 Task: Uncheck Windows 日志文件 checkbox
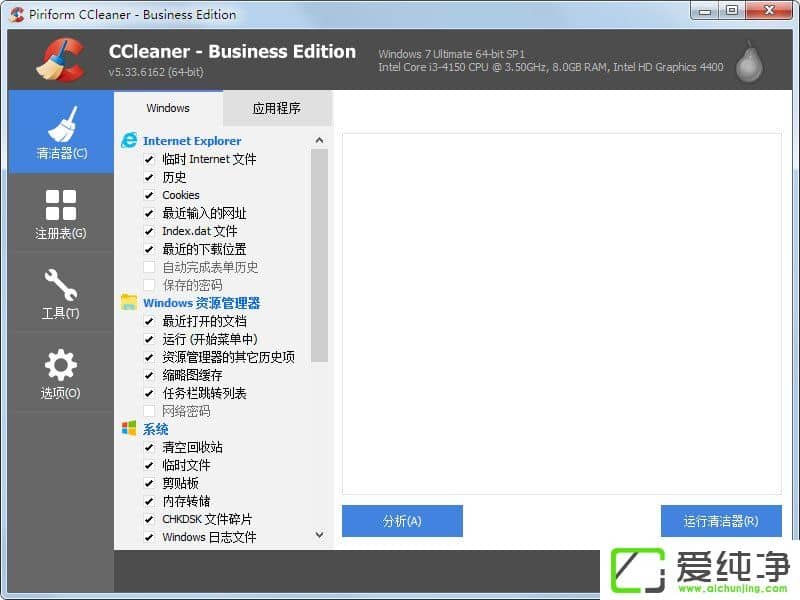point(149,537)
